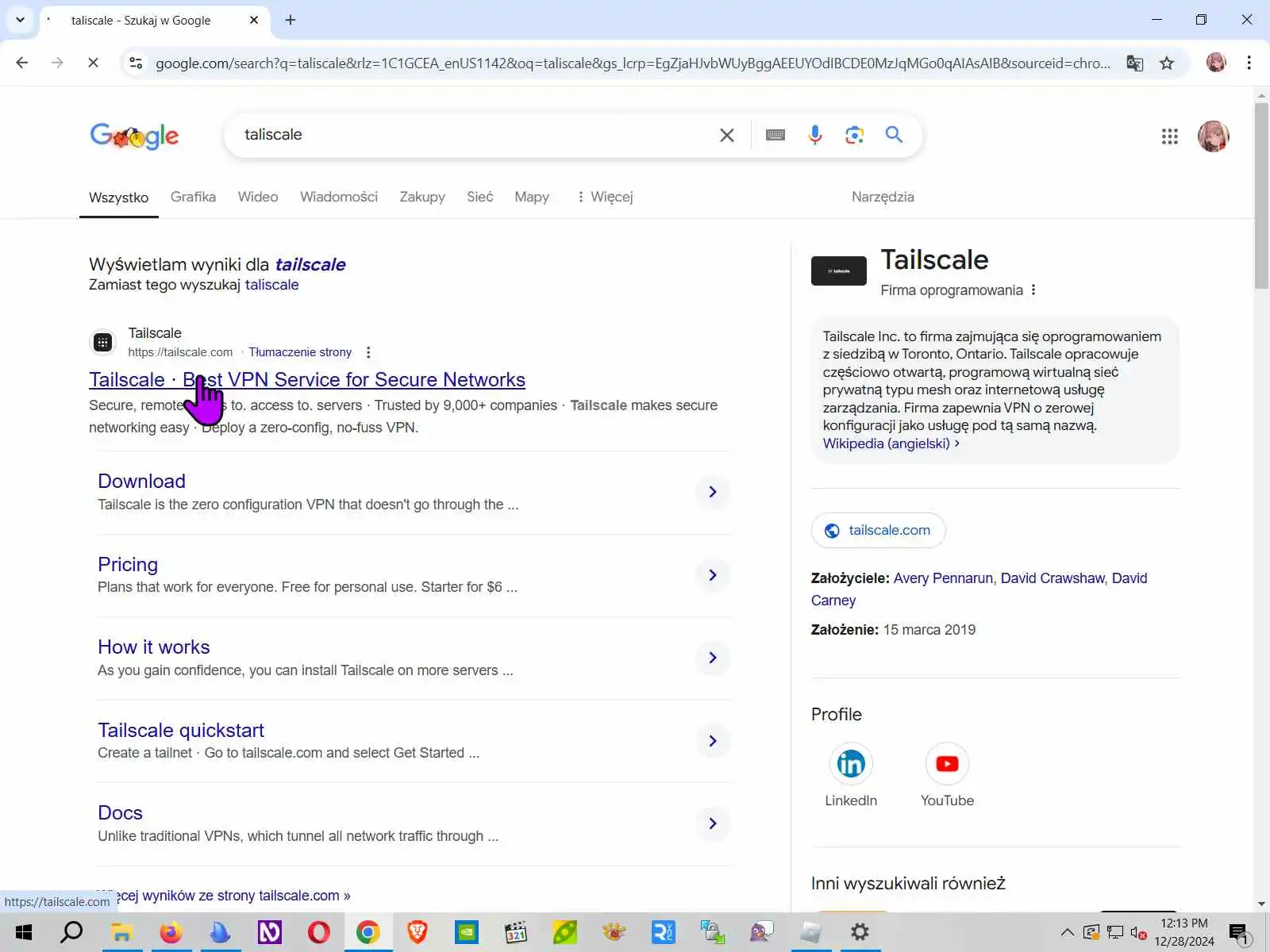The width and height of the screenshot is (1270, 952).
Task: Close the 'taliscale - Szukaj w Google' tab
Action: 254,20
